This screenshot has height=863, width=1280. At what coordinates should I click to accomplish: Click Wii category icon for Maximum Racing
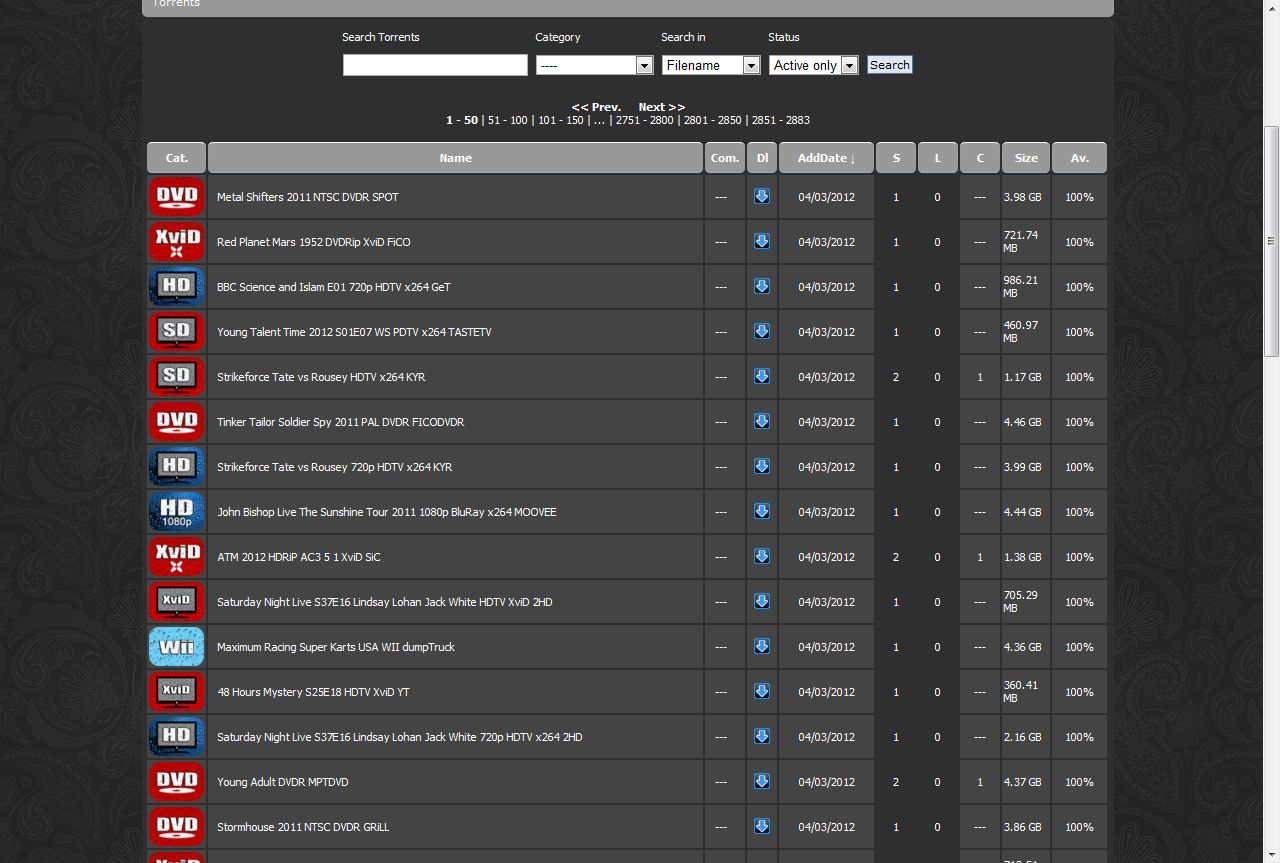click(x=176, y=647)
